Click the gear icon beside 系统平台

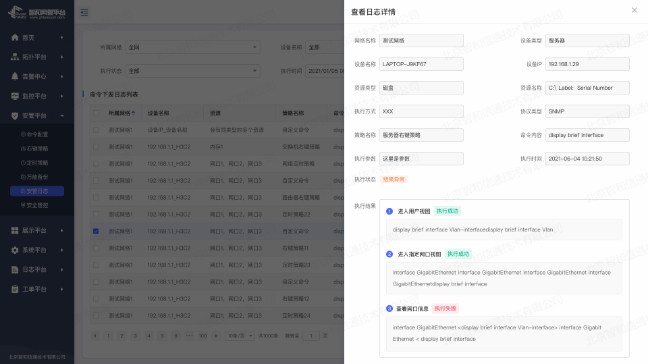tap(15, 250)
